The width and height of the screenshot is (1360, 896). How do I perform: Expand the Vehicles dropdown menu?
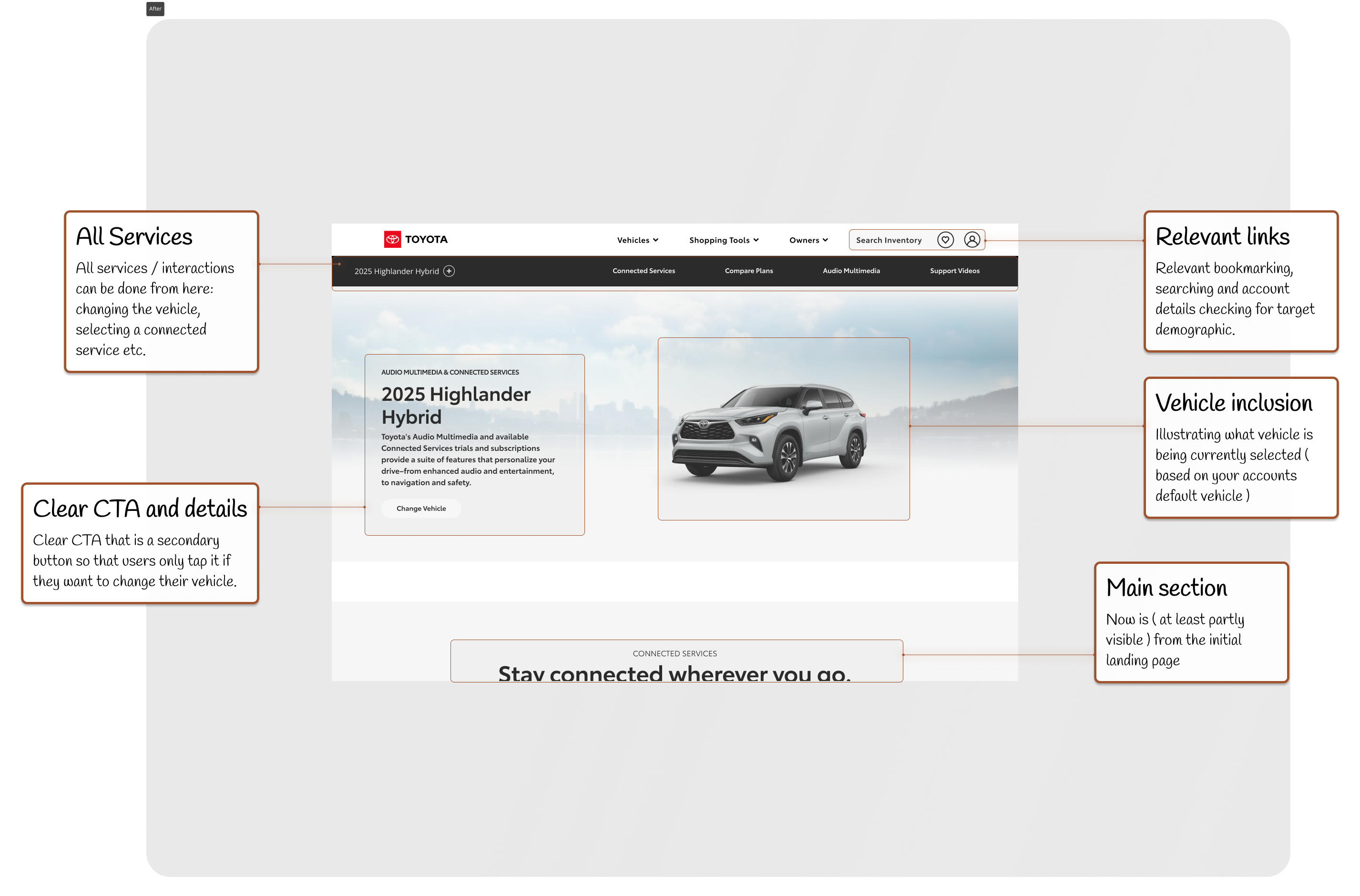pyautogui.click(x=638, y=240)
